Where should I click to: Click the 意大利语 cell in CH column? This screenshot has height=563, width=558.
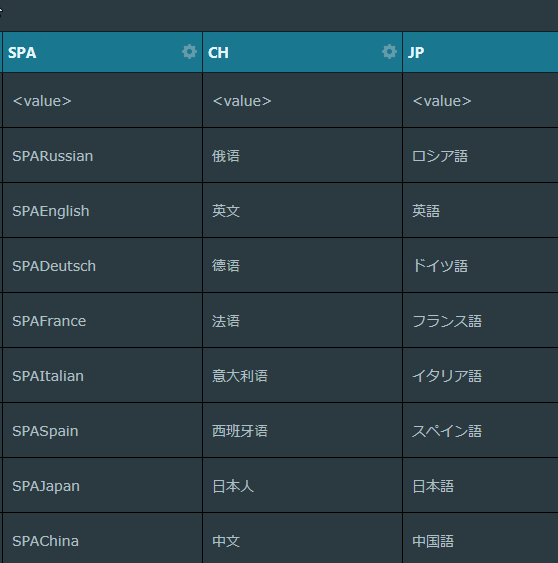(302, 375)
